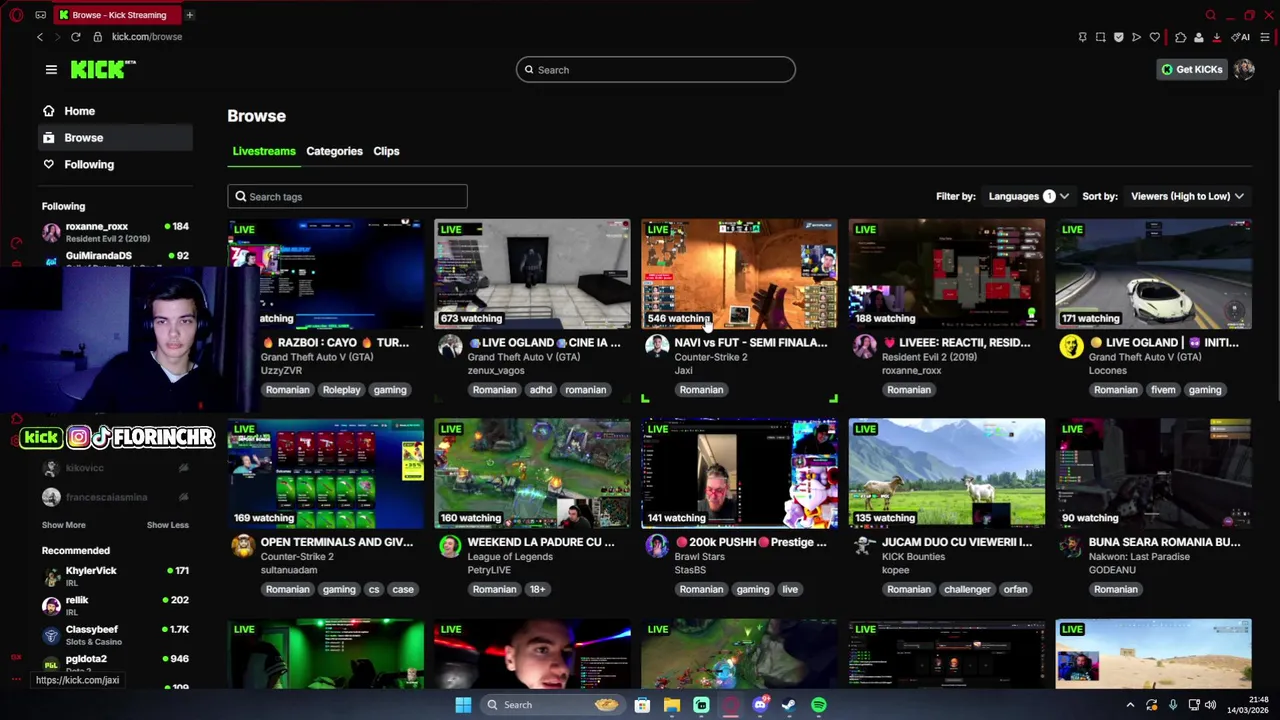Open Counter-Strike 2 category under Jaxi
The height and width of the screenshot is (720, 1280).
click(710, 357)
